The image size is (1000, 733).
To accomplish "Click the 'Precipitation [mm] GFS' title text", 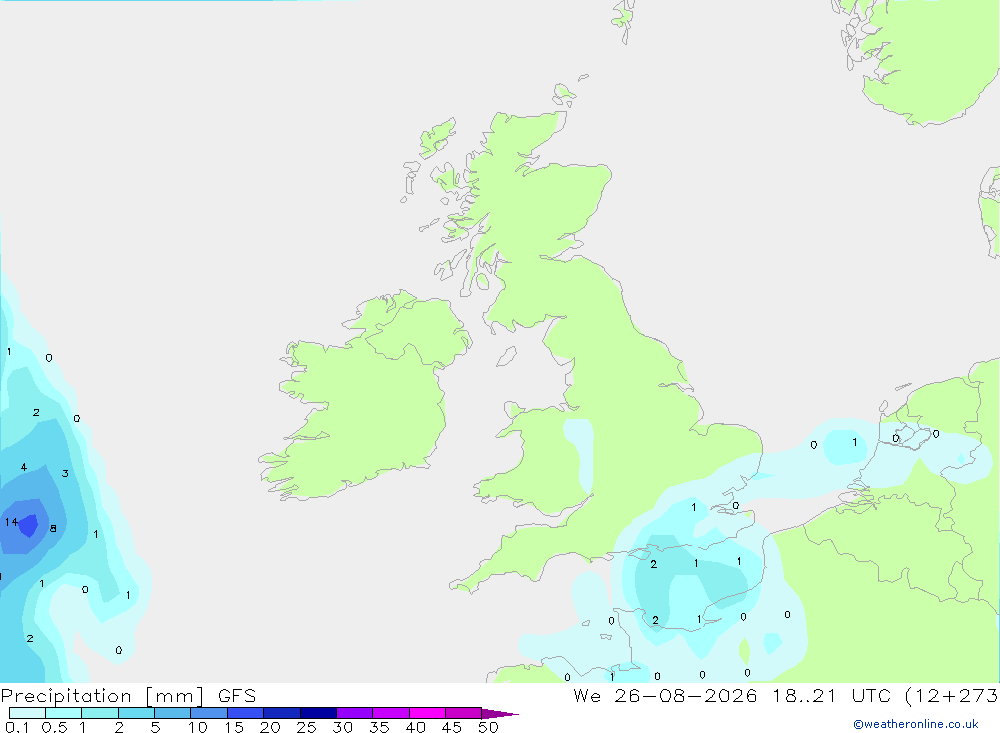I will 128,695.
